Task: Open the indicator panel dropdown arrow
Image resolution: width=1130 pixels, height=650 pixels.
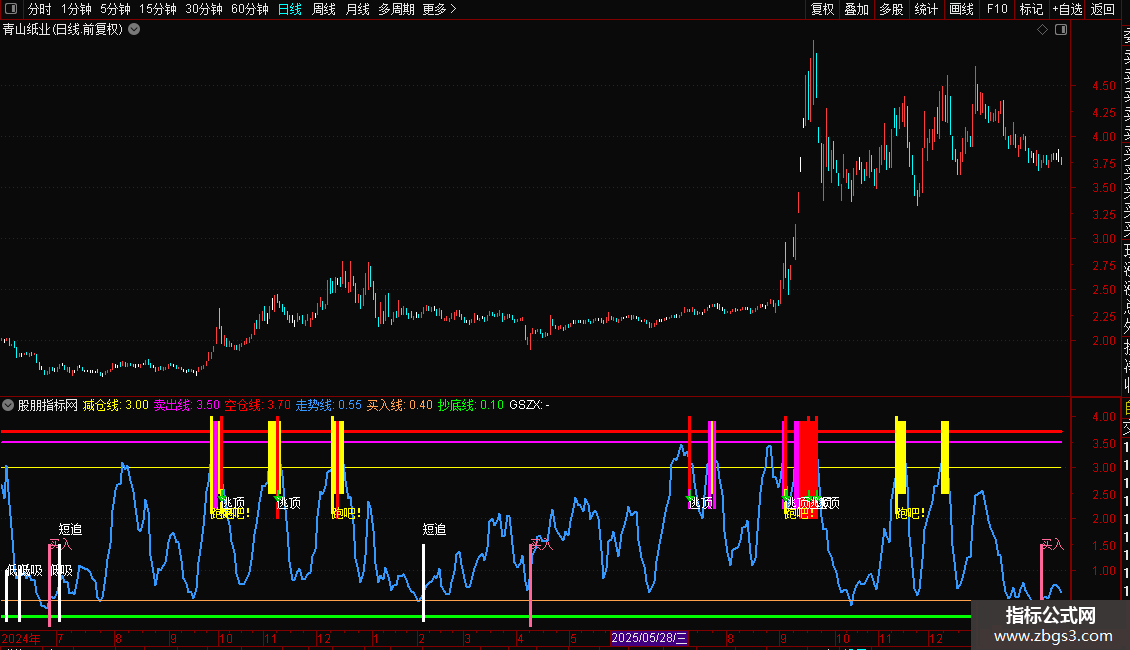Action: point(8,405)
